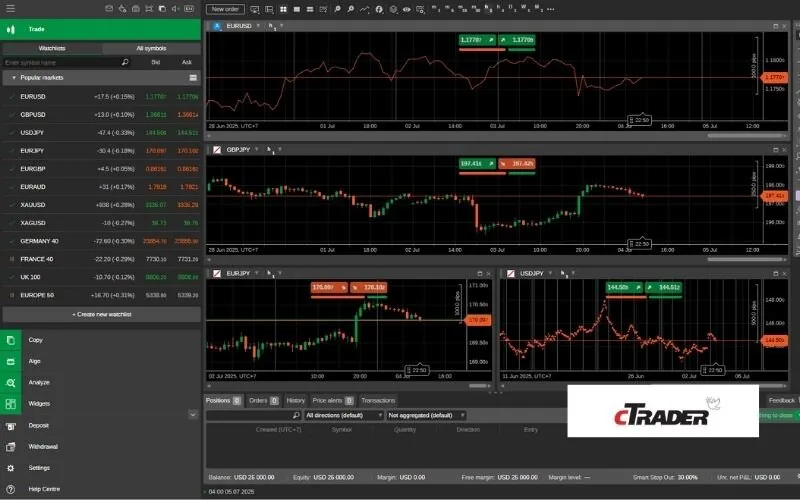The height and width of the screenshot is (500, 800).
Task: Click GBPJPY chart buy 197.42 button
Action: [517, 164]
